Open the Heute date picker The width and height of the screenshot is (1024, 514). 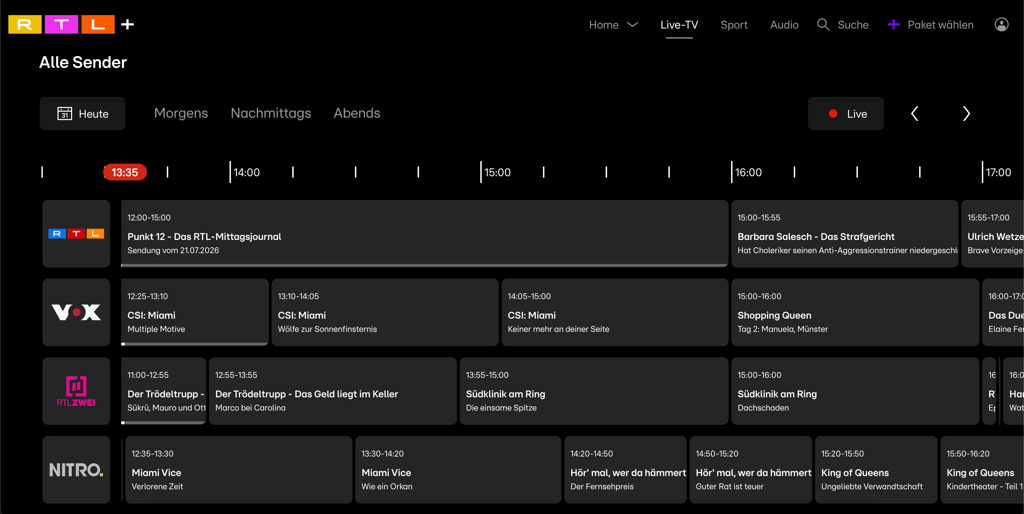(82, 114)
